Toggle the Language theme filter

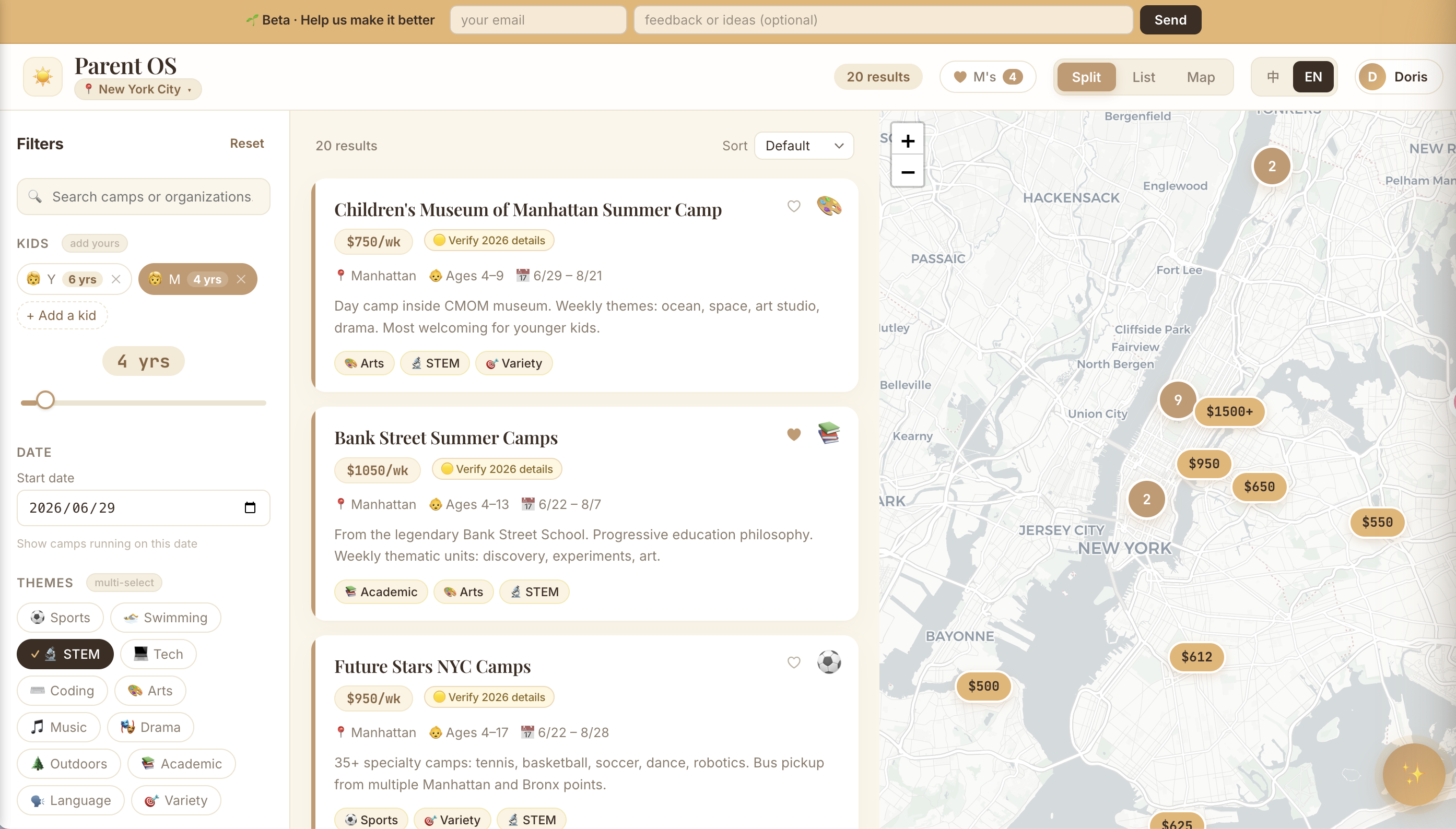point(71,799)
